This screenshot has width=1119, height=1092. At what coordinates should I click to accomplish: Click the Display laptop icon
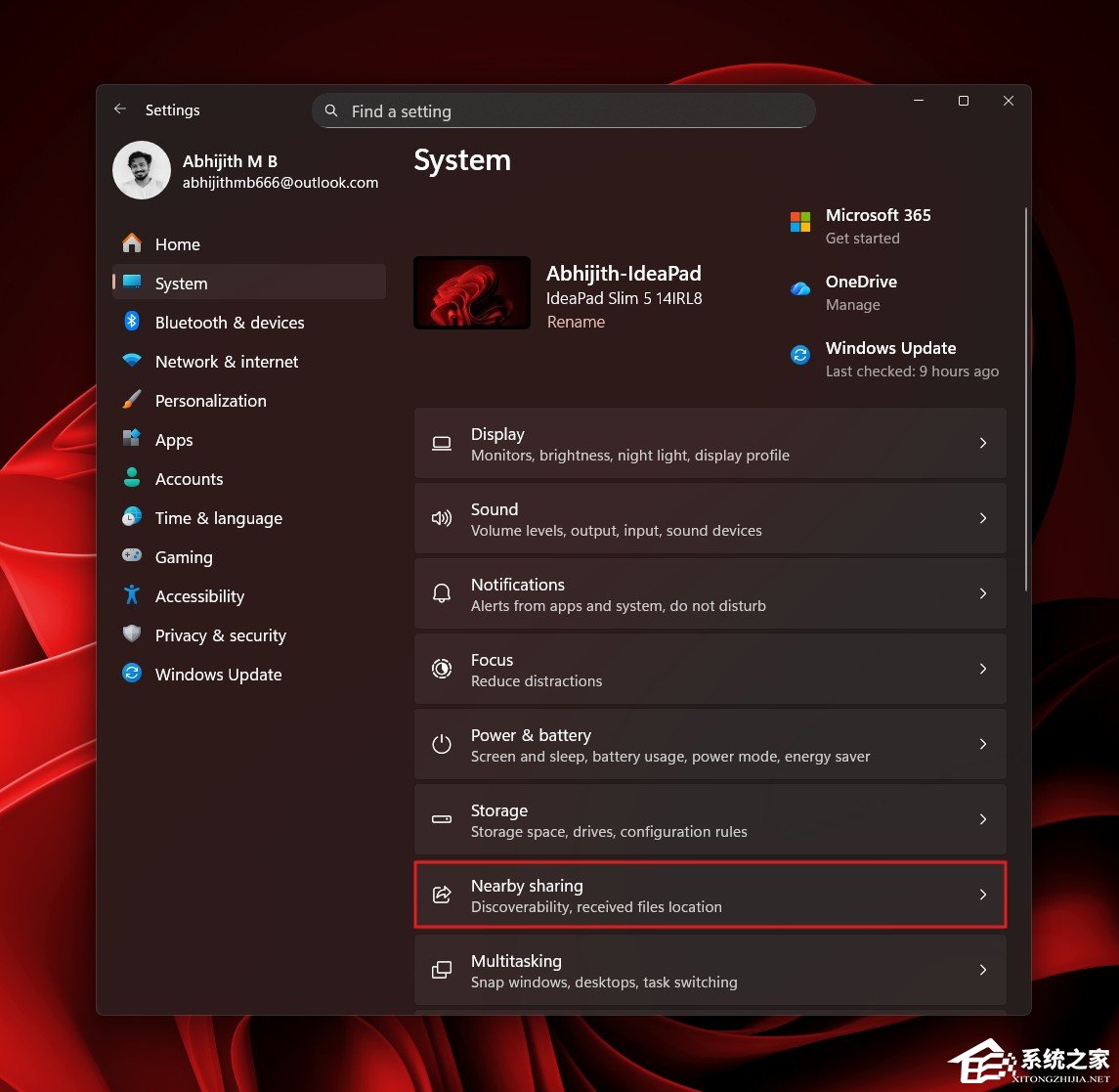[x=442, y=443]
